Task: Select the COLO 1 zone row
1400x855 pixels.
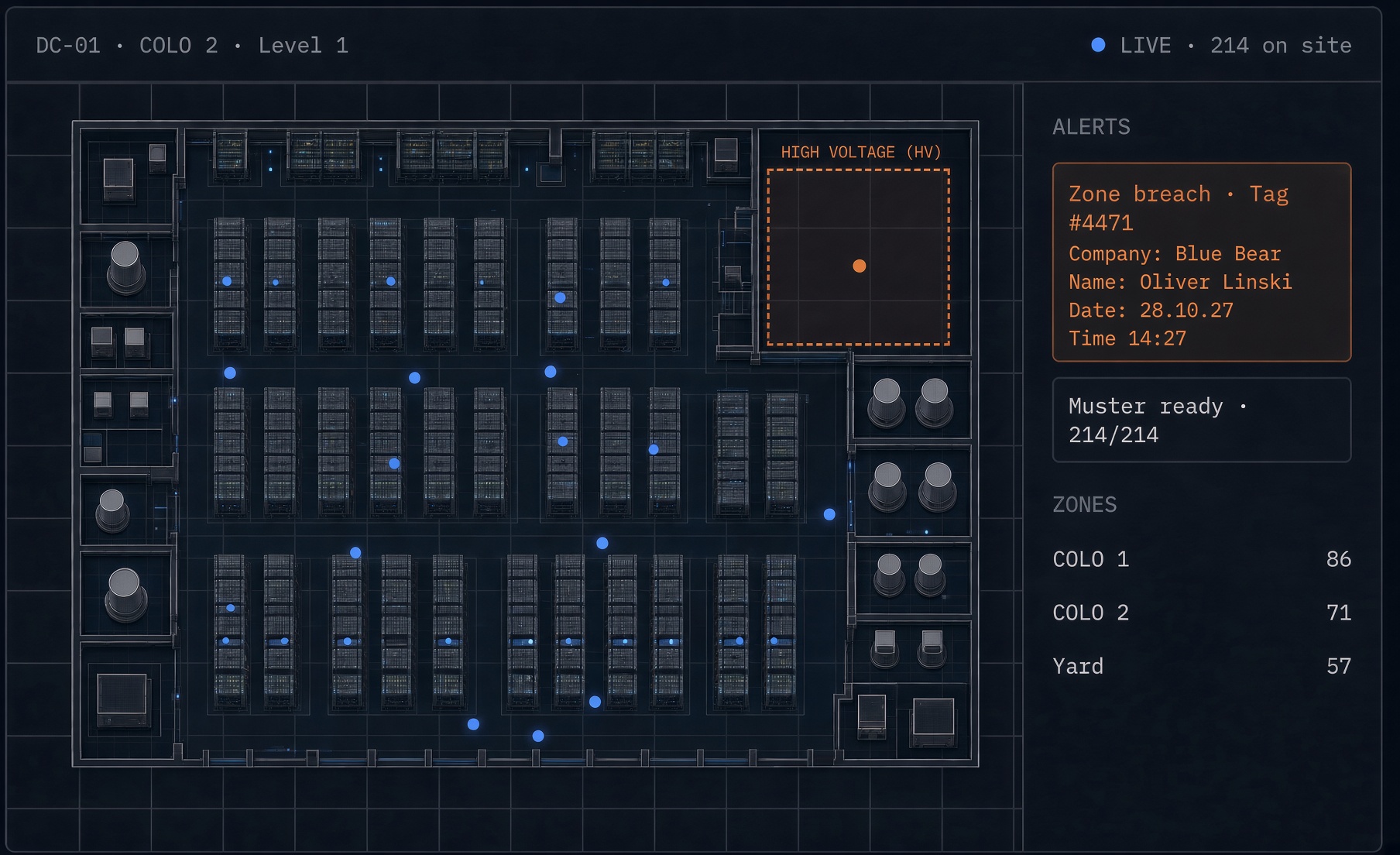Action: (x=1202, y=559)
